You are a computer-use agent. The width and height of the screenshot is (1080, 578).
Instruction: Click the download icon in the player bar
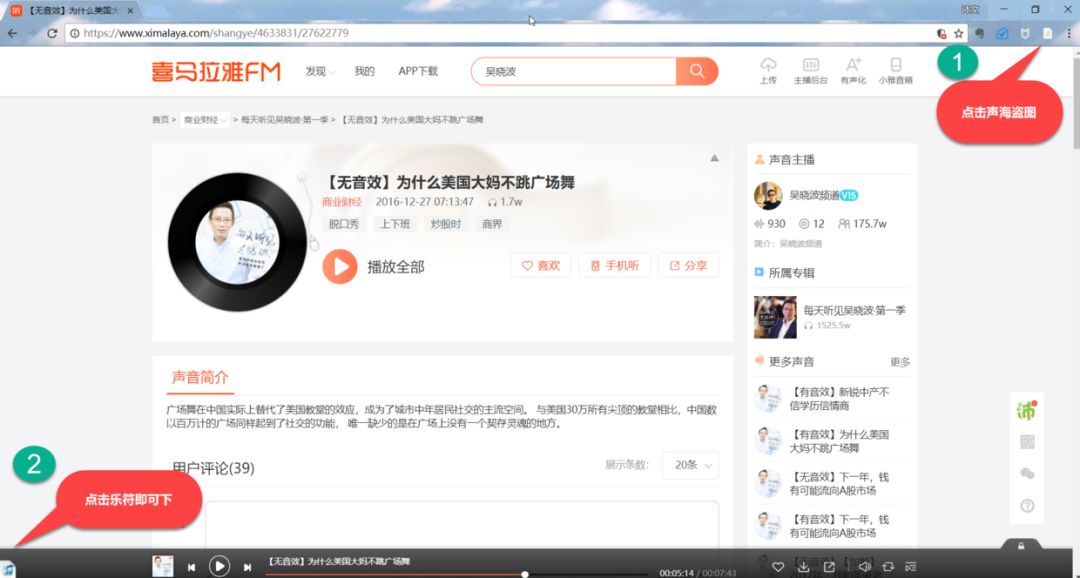pyautogui.click(x=804, y=566)
